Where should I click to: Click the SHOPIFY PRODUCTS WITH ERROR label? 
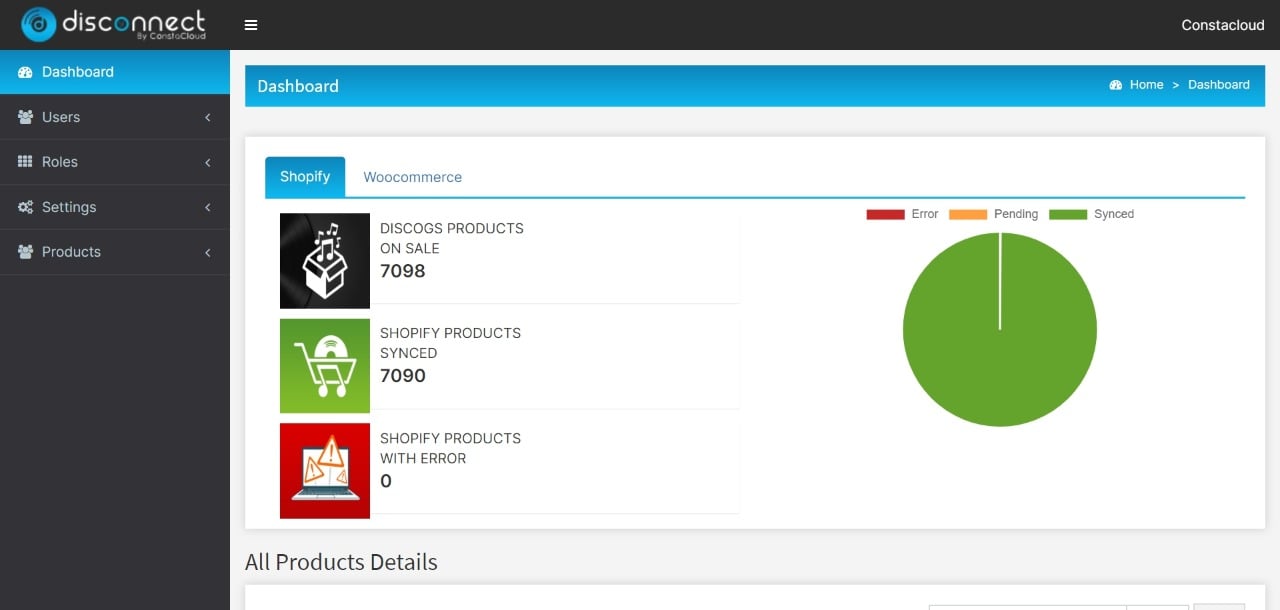point(450,448)
